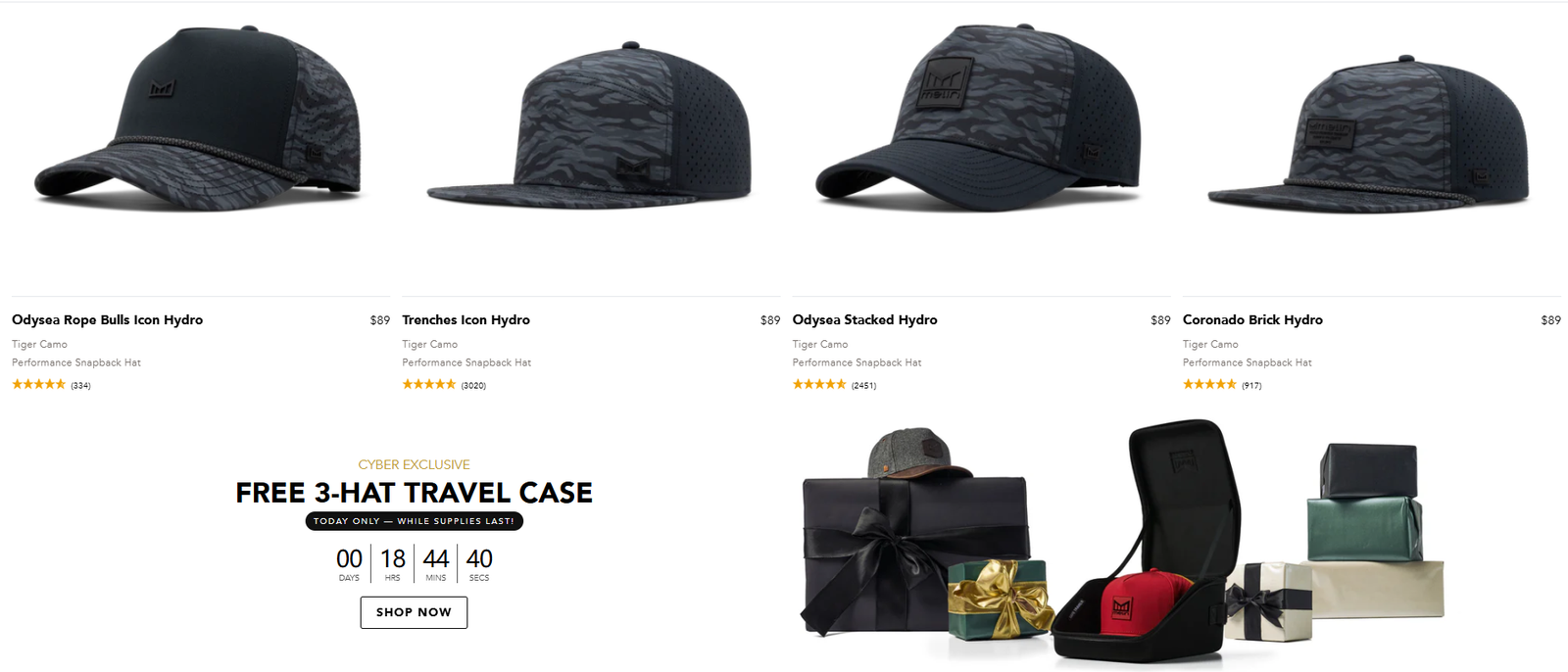Open the Odysea Stacked Hydro hat image
1568x672 pixels.
[x=979, y=117]
